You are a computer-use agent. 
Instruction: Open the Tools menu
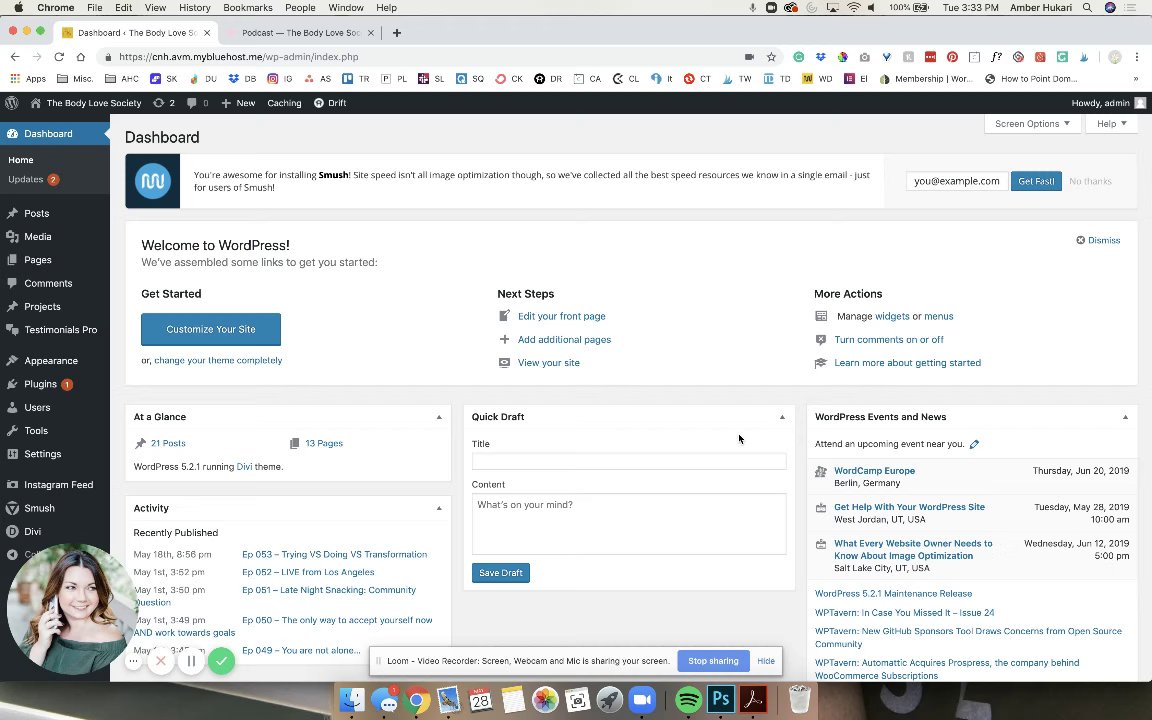point(35,431)
